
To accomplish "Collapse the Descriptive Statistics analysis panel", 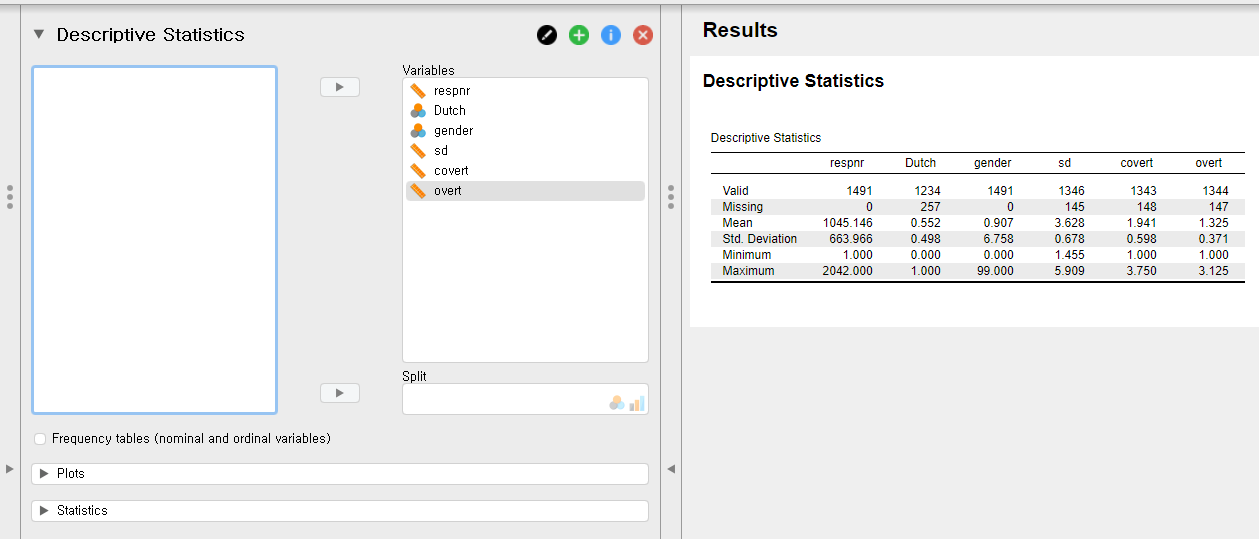I will tap(39, 34).
